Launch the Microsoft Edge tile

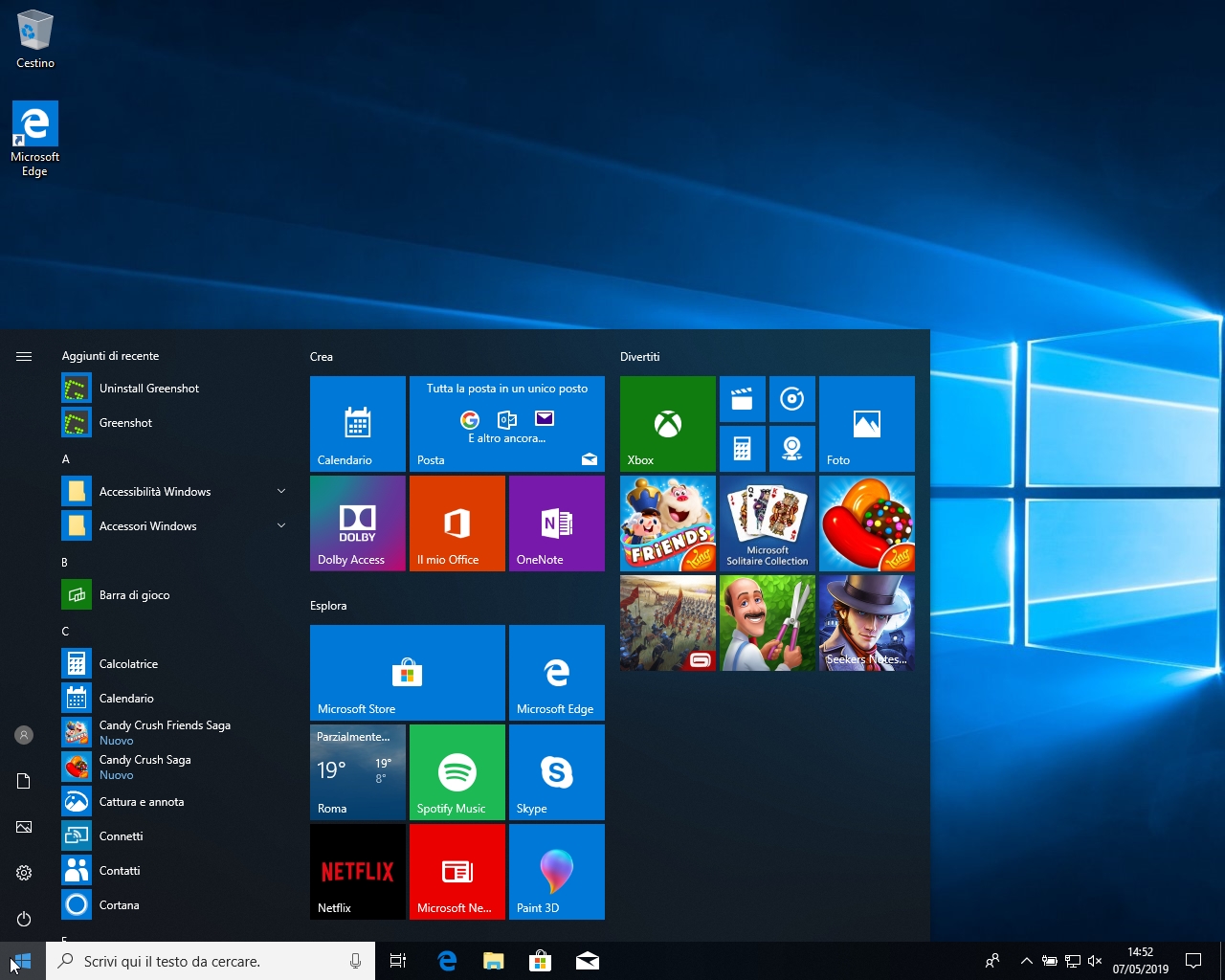coord(557,673)
